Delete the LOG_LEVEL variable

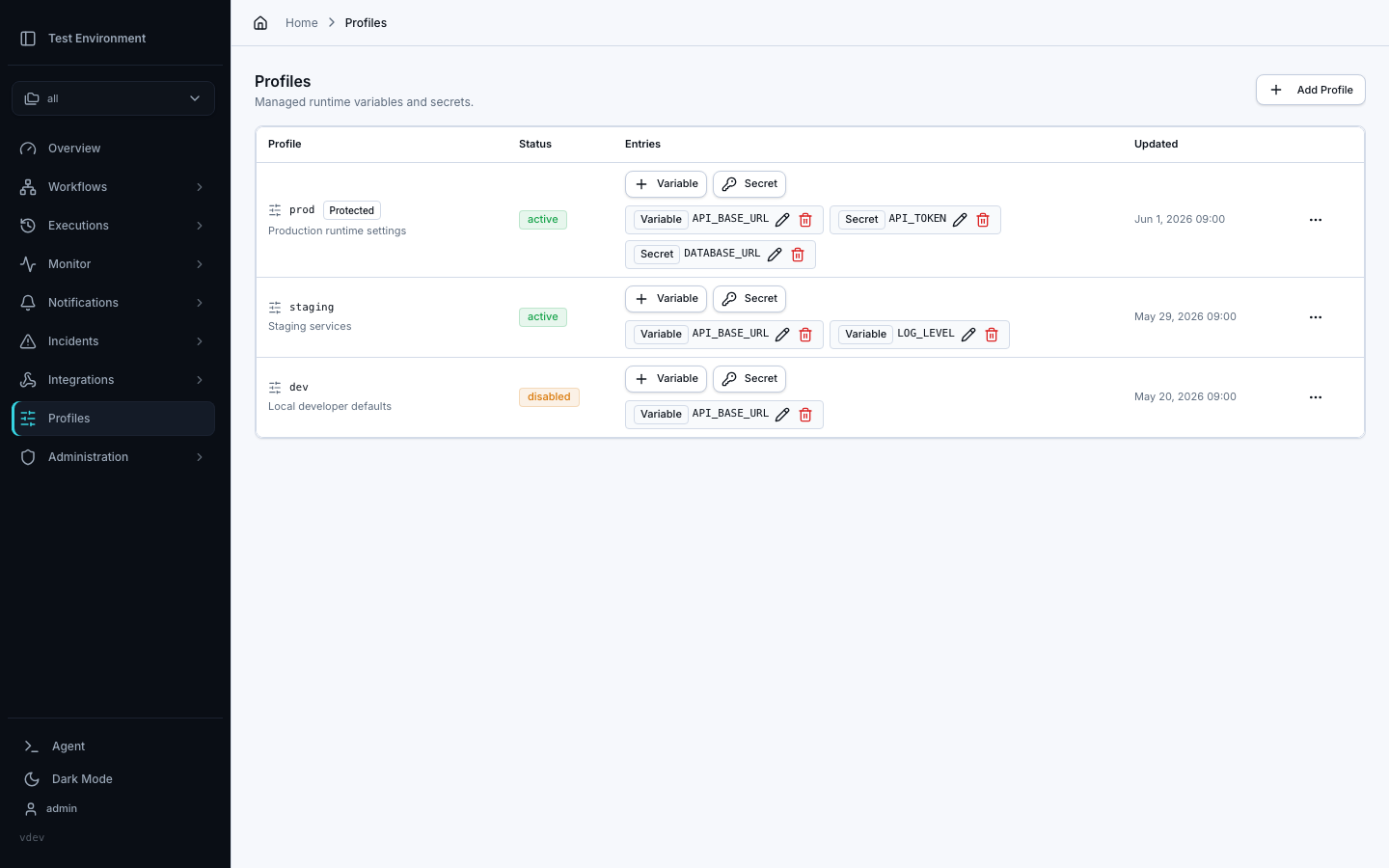coord(992,335)
